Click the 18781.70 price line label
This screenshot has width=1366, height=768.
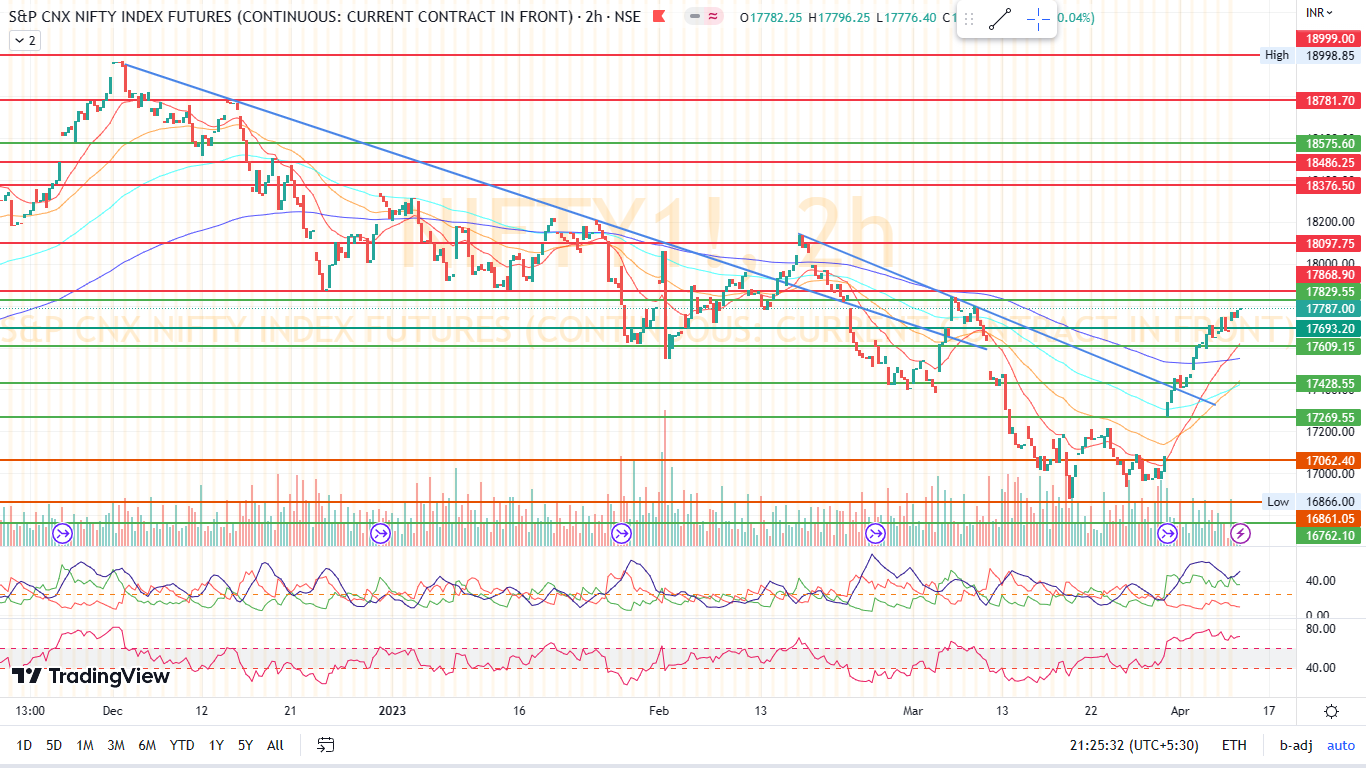pos(1330,100)
